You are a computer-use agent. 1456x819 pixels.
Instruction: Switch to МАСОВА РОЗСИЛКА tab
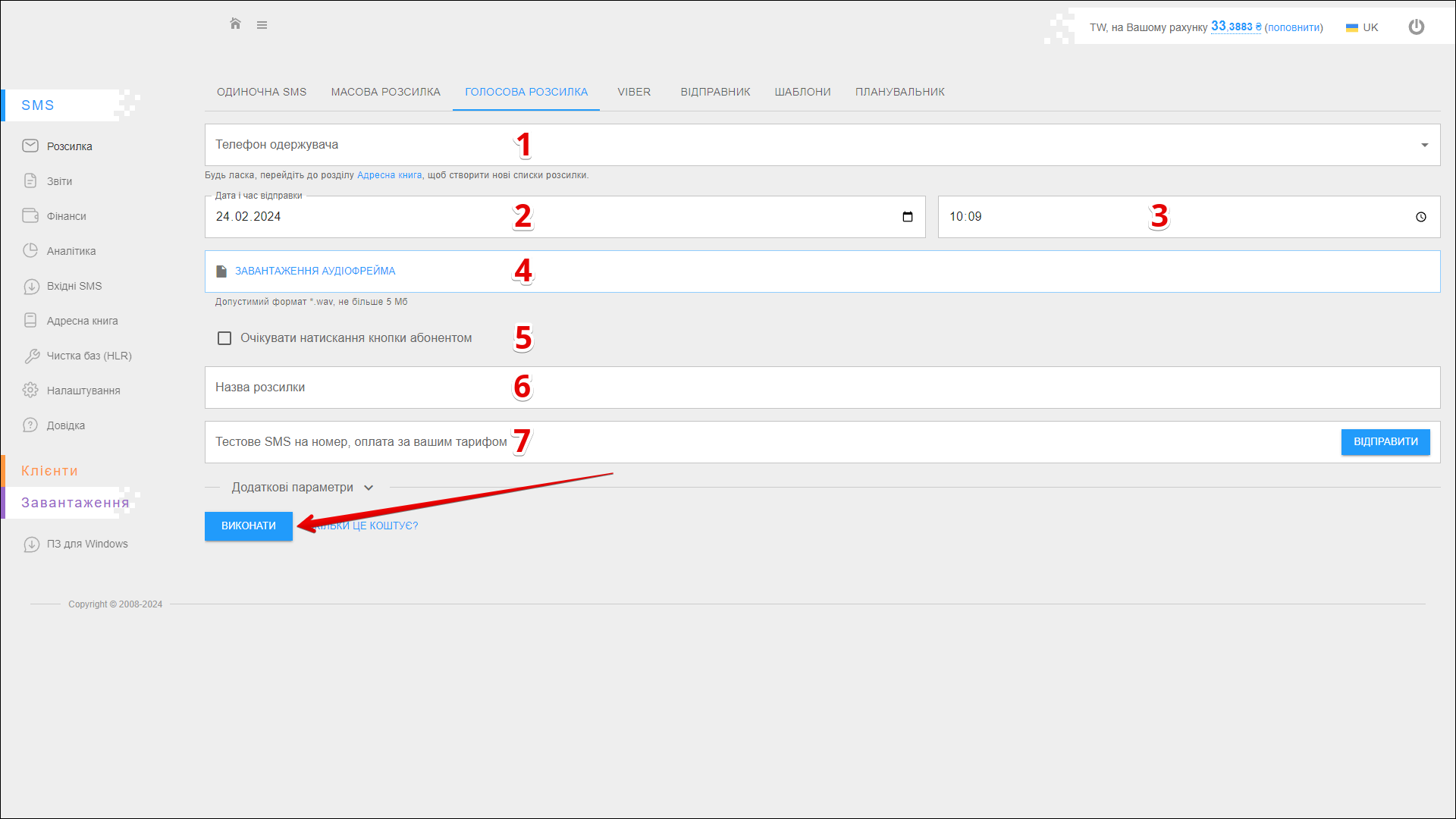(385, 92)
